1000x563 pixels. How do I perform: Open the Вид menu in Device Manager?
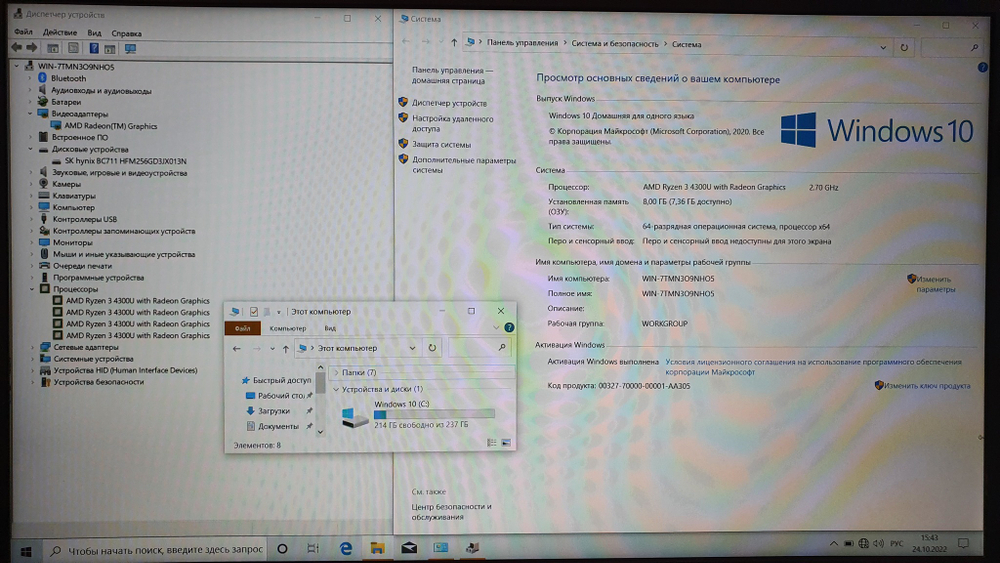(x=94, y=33)
